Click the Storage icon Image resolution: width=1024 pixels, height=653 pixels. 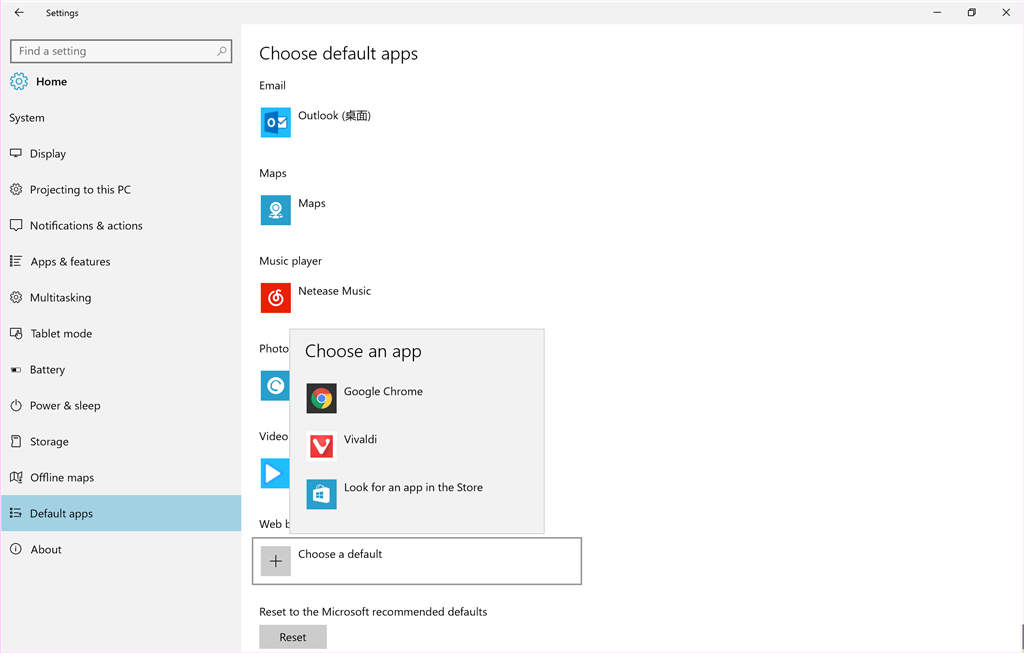(16, 441)
